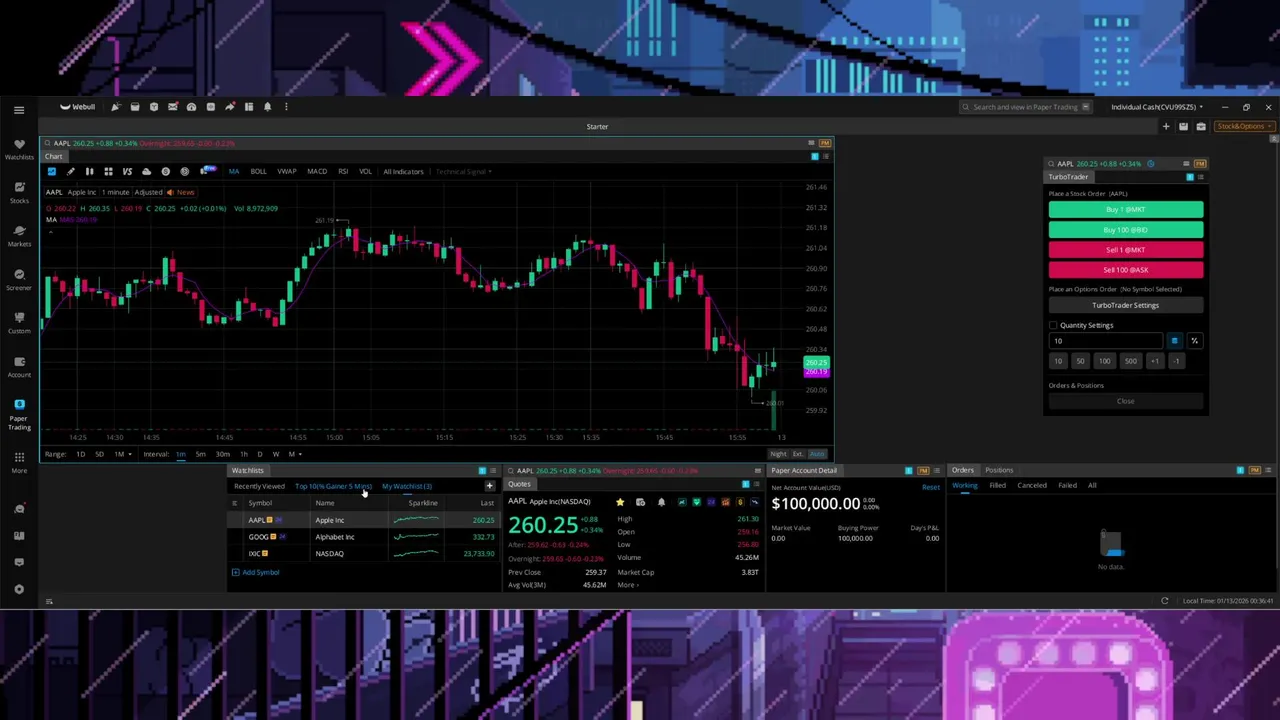The width and height of the screenshot is (1280, 720).
Task: Expand More in Quotes panel
Action: [627, 585]
